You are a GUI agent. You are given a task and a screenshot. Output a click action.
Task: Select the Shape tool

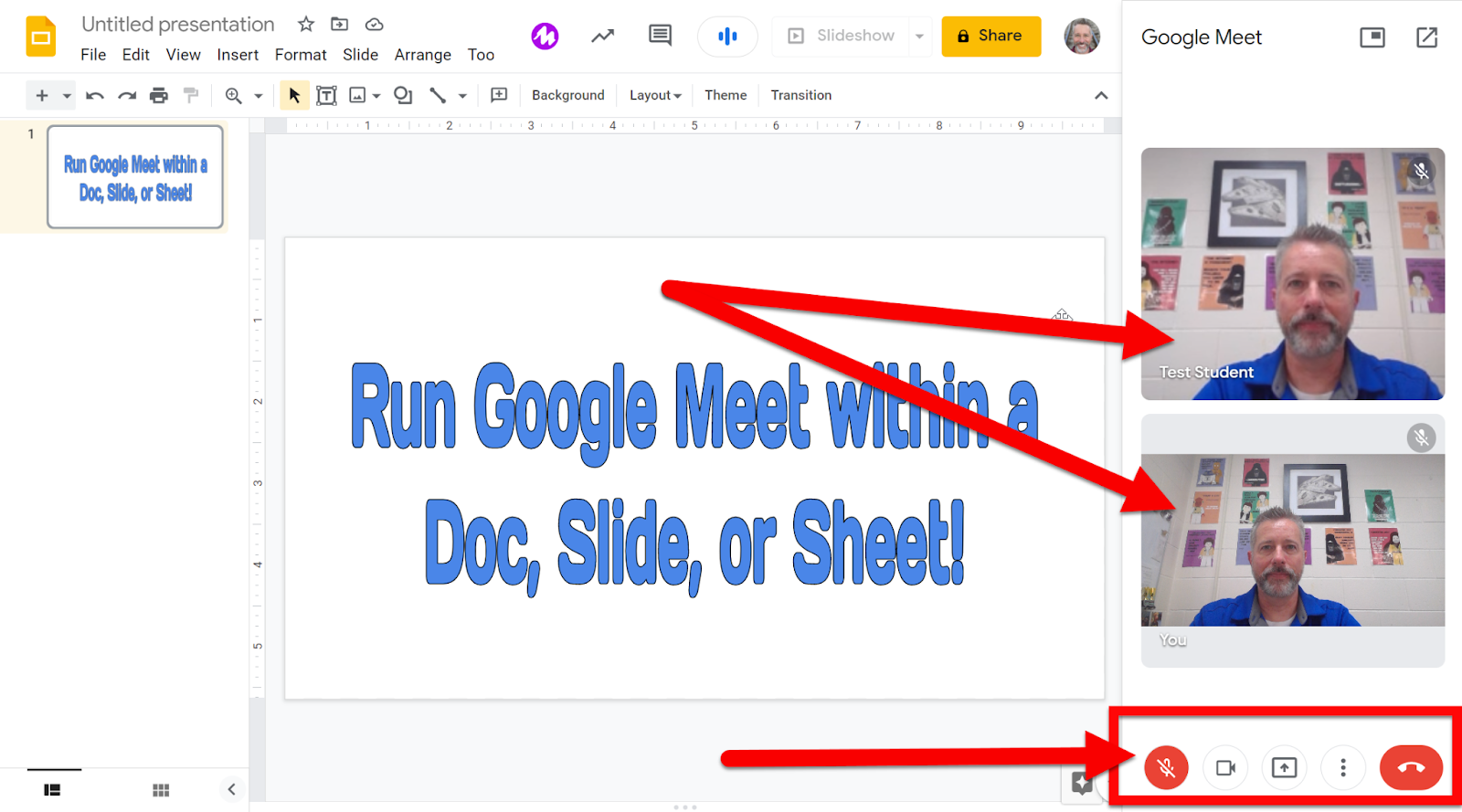pos(403,95)
